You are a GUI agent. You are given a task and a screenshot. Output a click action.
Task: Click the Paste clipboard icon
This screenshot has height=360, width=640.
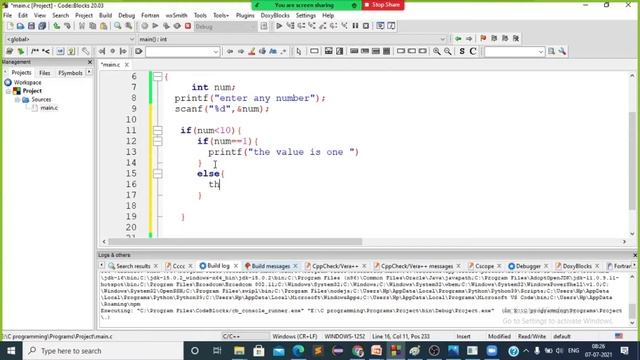point(104,26)
